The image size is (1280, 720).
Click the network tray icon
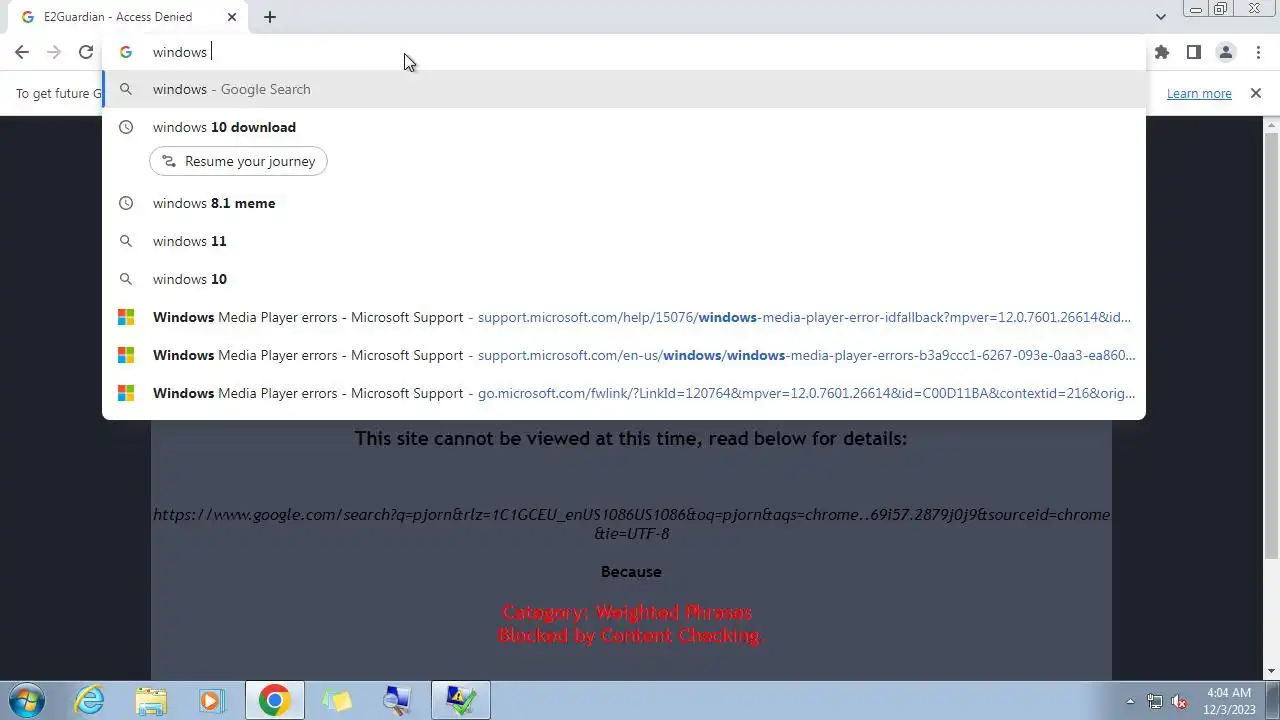click(x=1155, y=701)
